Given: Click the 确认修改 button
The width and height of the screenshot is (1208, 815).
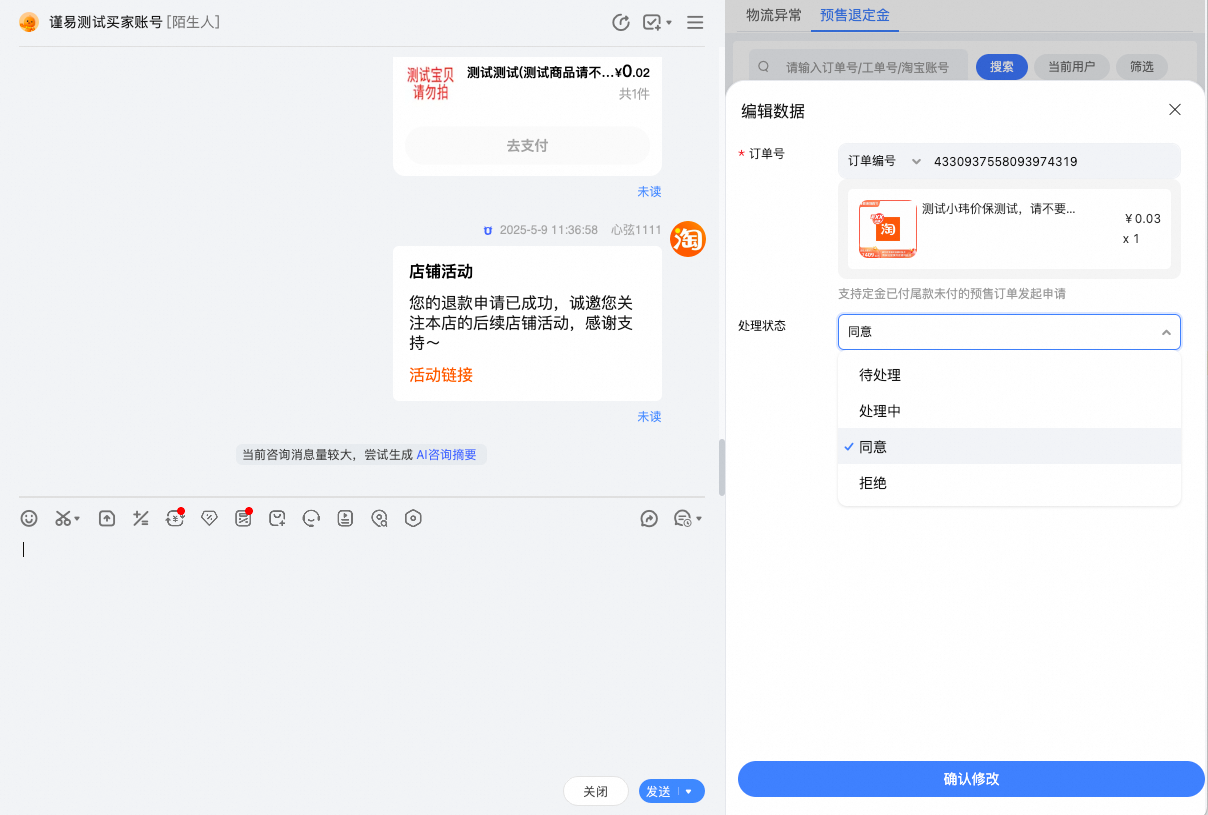Looking at the screenshot, I should [971, 779].
